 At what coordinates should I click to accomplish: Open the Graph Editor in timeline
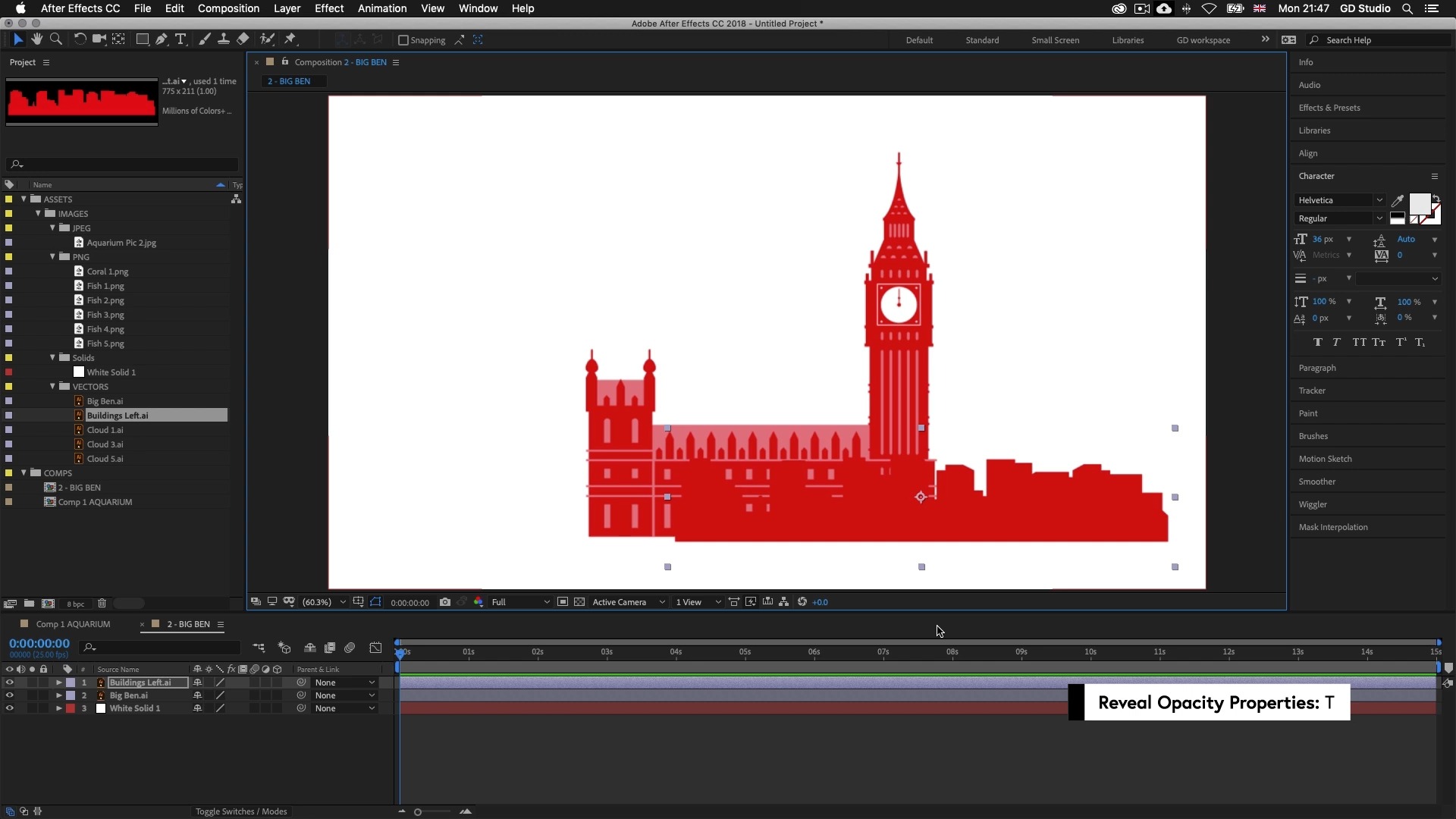tap(375, 648)
